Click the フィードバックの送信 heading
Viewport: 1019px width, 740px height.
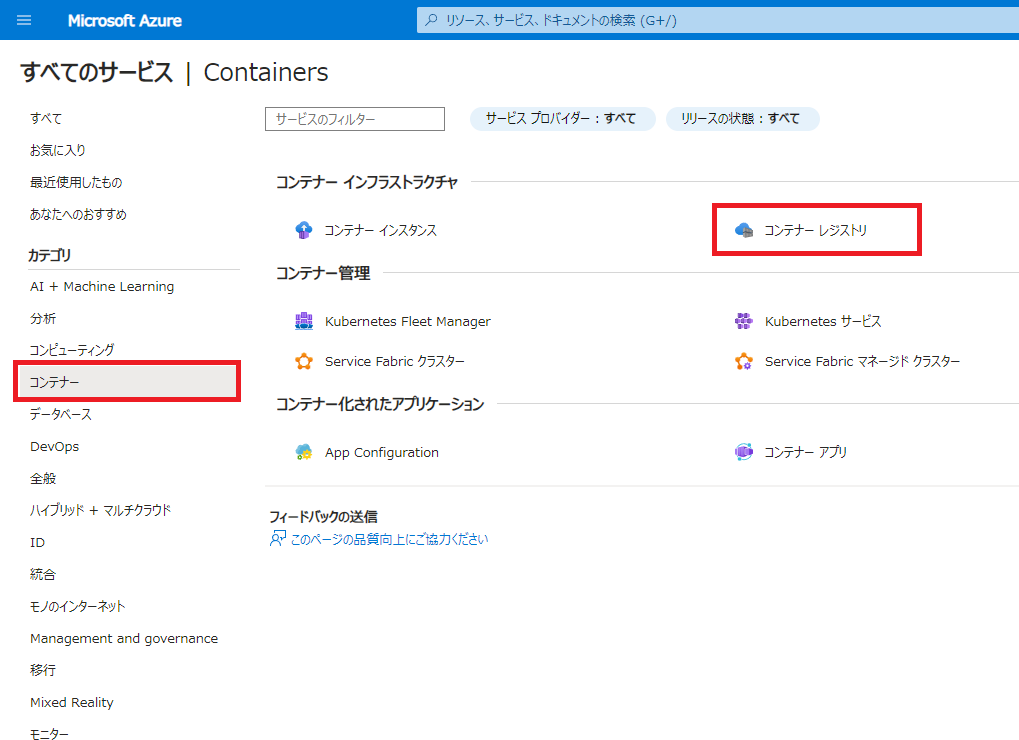323,517
